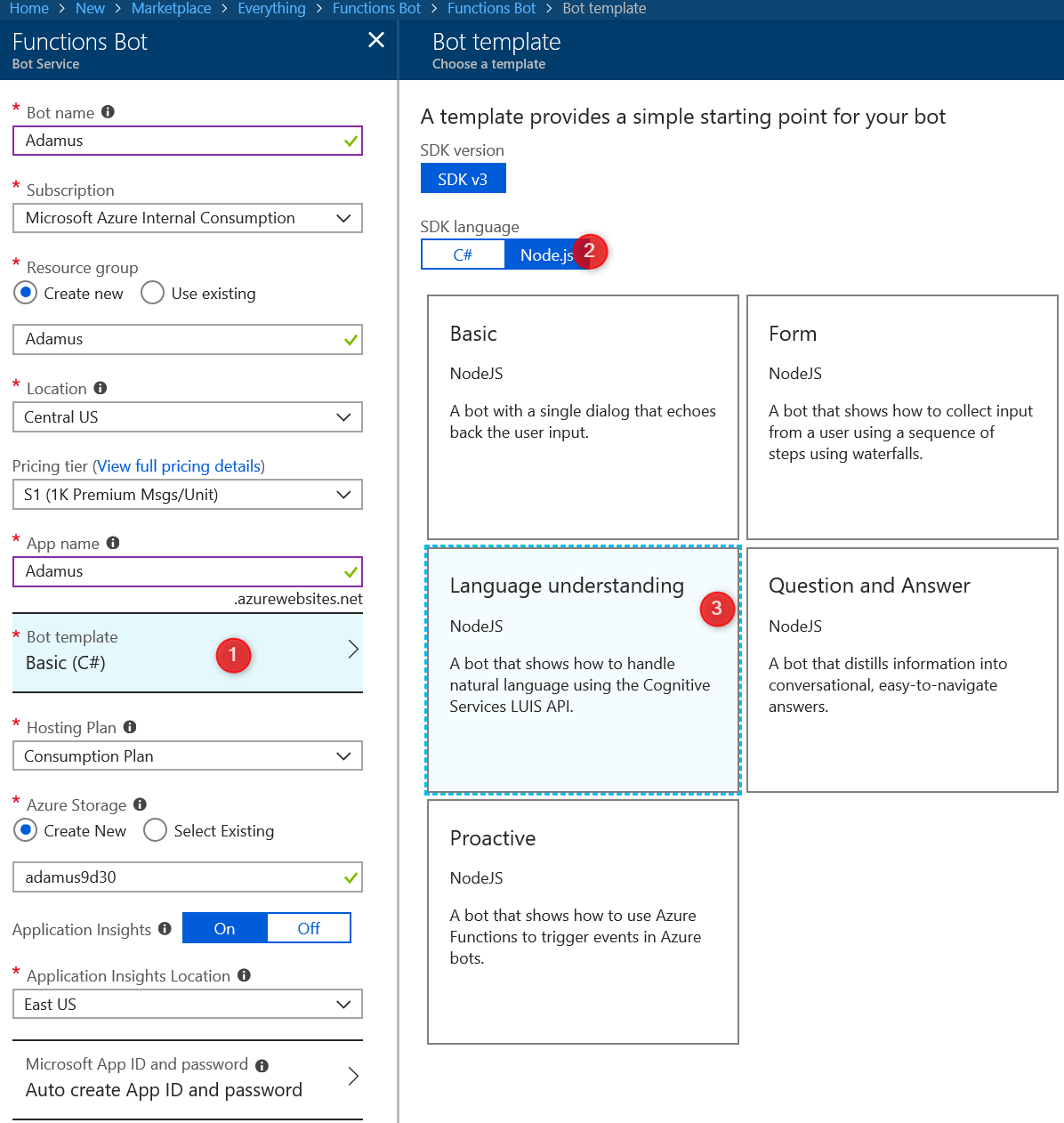This screenshot has width=1064, height=1123.
Task: Turn Application Insights Off
Action: click(309, 928)
